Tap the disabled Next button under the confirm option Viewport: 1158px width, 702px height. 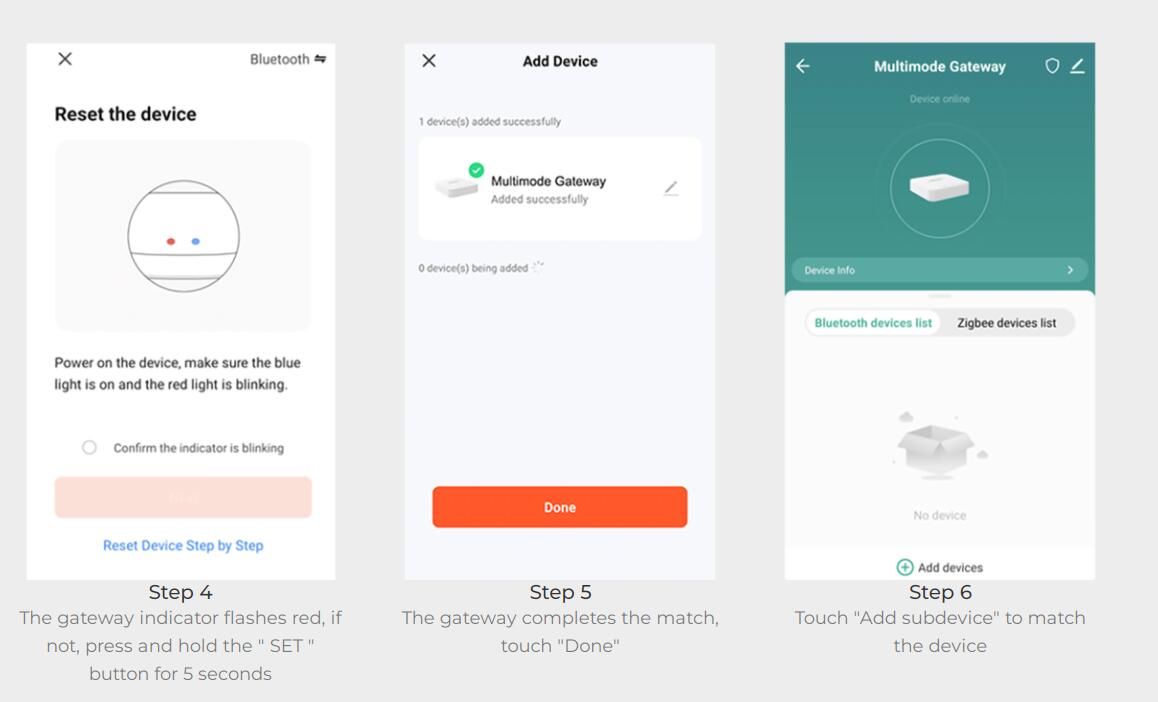[x=183, y=498]
